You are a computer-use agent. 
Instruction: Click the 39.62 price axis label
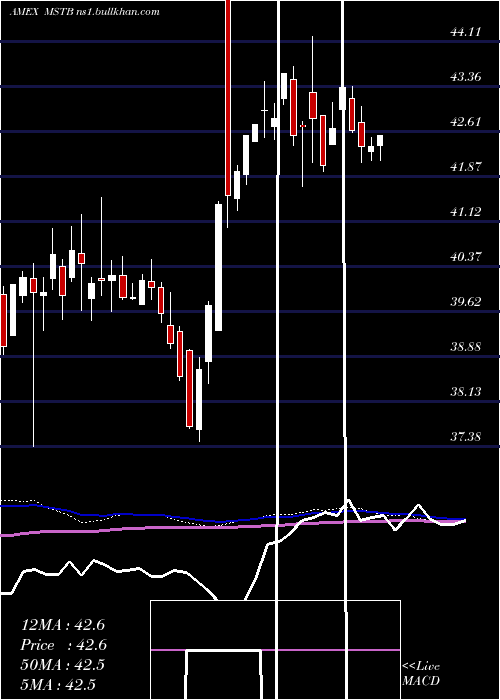tap(466, 302)
